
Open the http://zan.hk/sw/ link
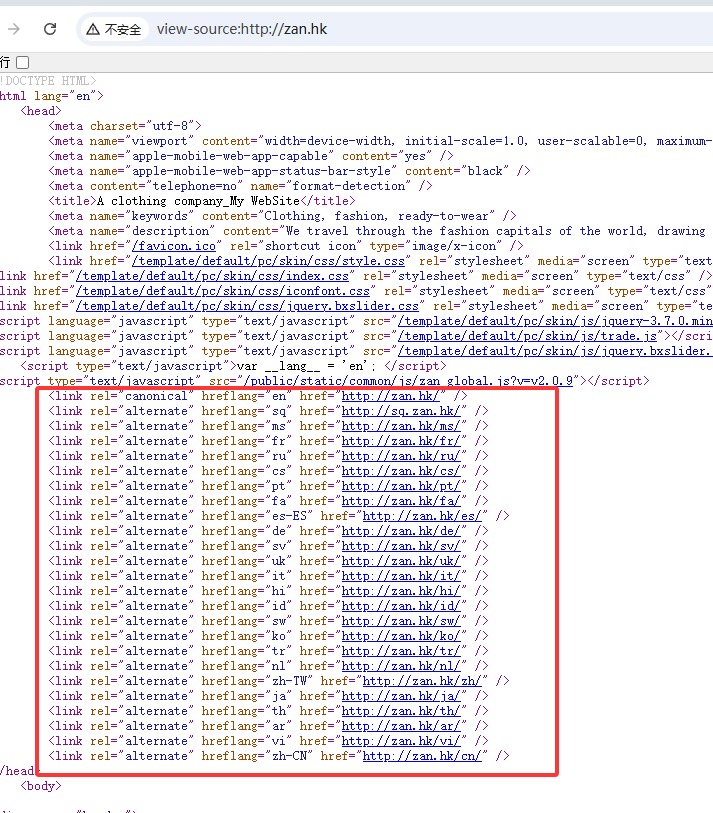(401, 622)
